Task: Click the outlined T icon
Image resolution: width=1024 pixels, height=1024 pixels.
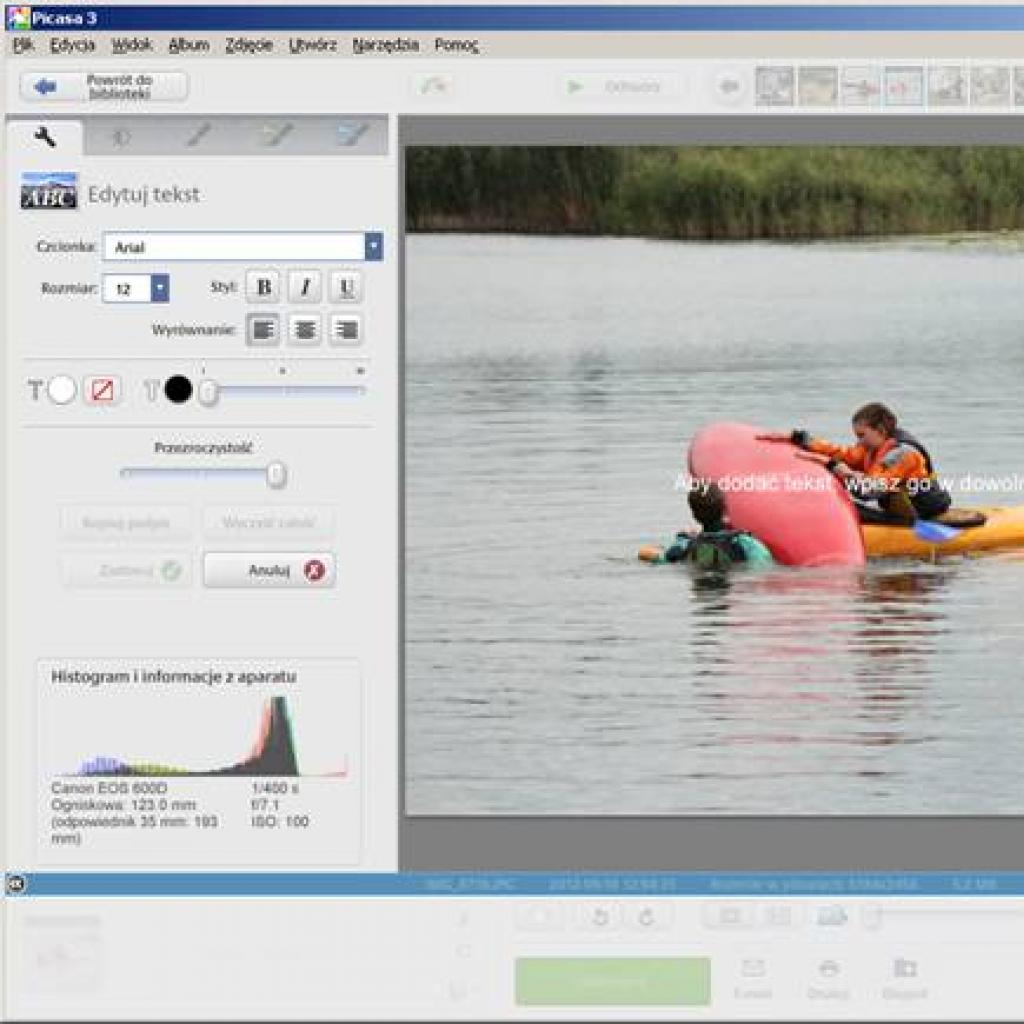Action: pyautogui.click(x=152, y=391)
